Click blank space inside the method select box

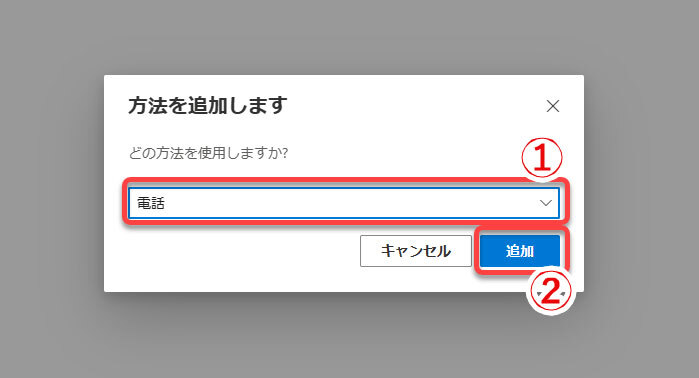click(x=348, y=203)
